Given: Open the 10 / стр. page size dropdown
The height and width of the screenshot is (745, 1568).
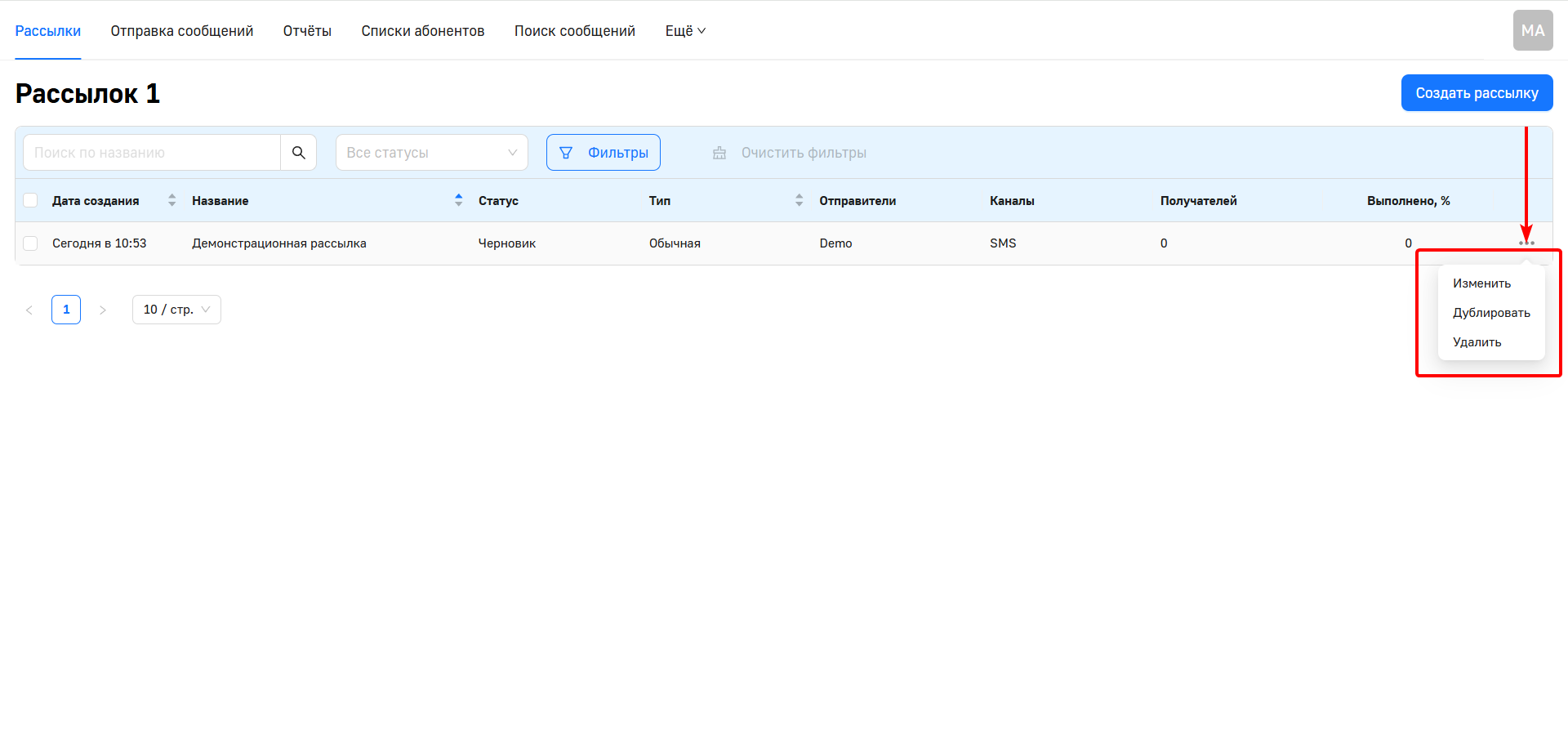Looking at the screenshot, I should 176,310.
